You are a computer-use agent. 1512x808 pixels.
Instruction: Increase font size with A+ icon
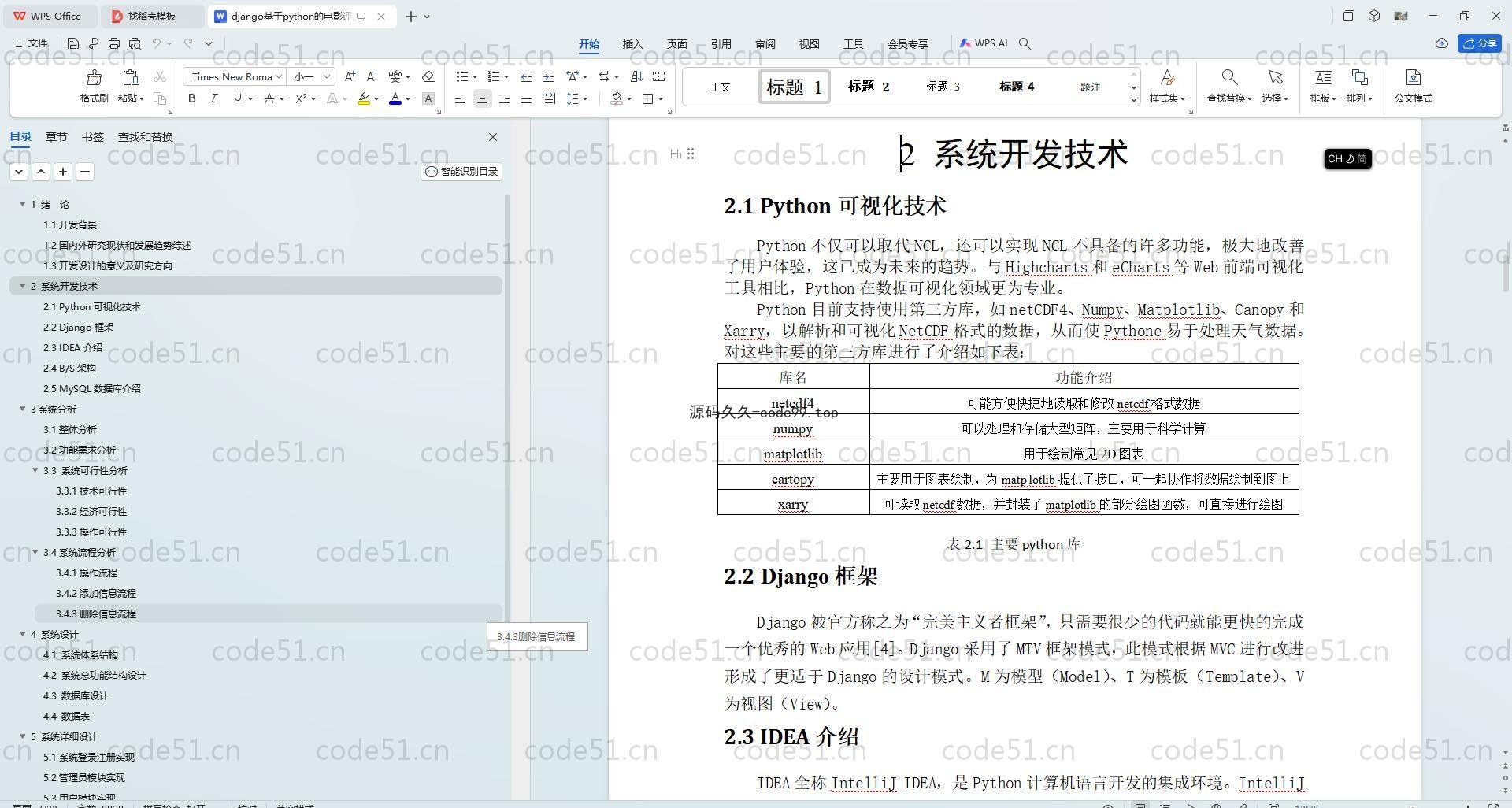[x=350, y=76]
